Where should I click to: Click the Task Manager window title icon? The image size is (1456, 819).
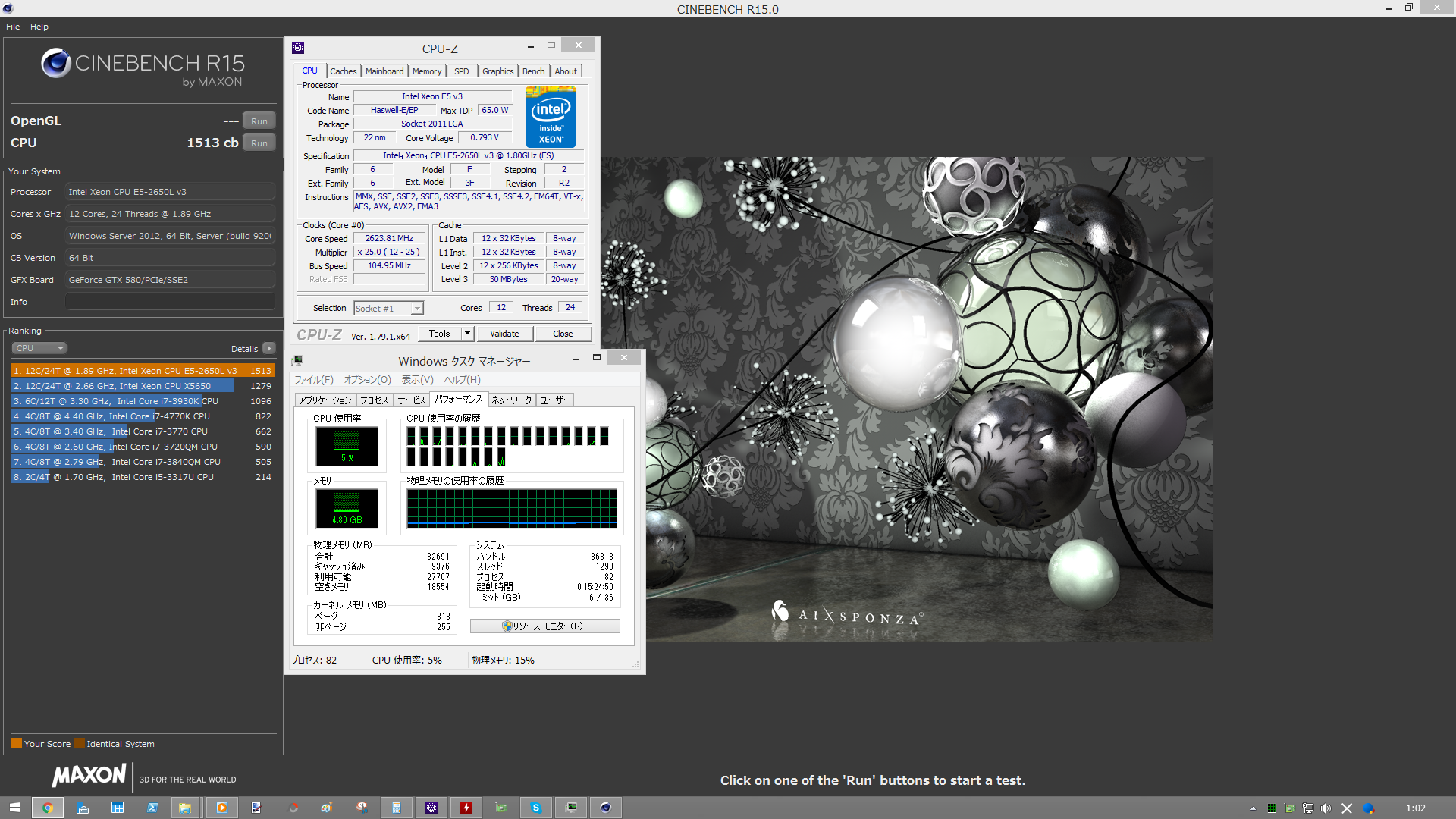[298, 360]
